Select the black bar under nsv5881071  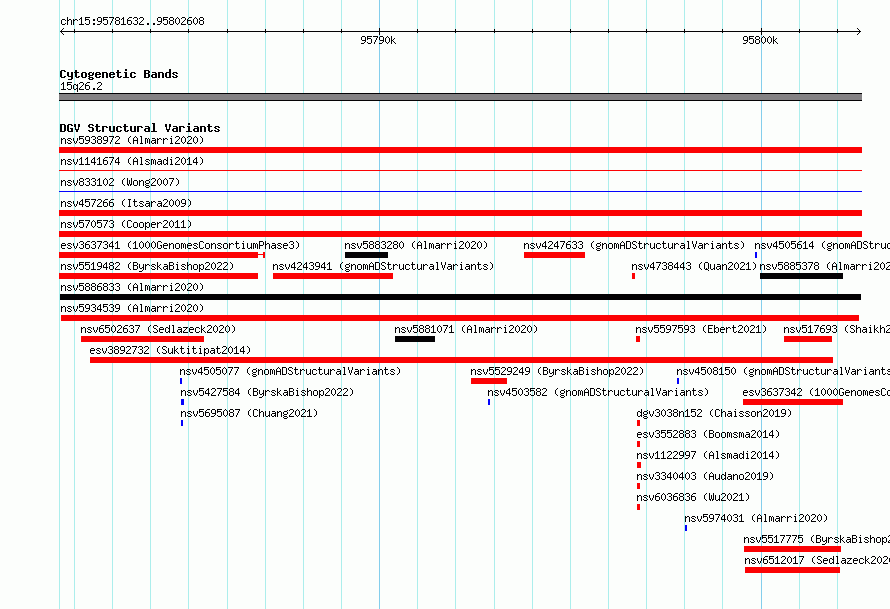pos(415,339)
